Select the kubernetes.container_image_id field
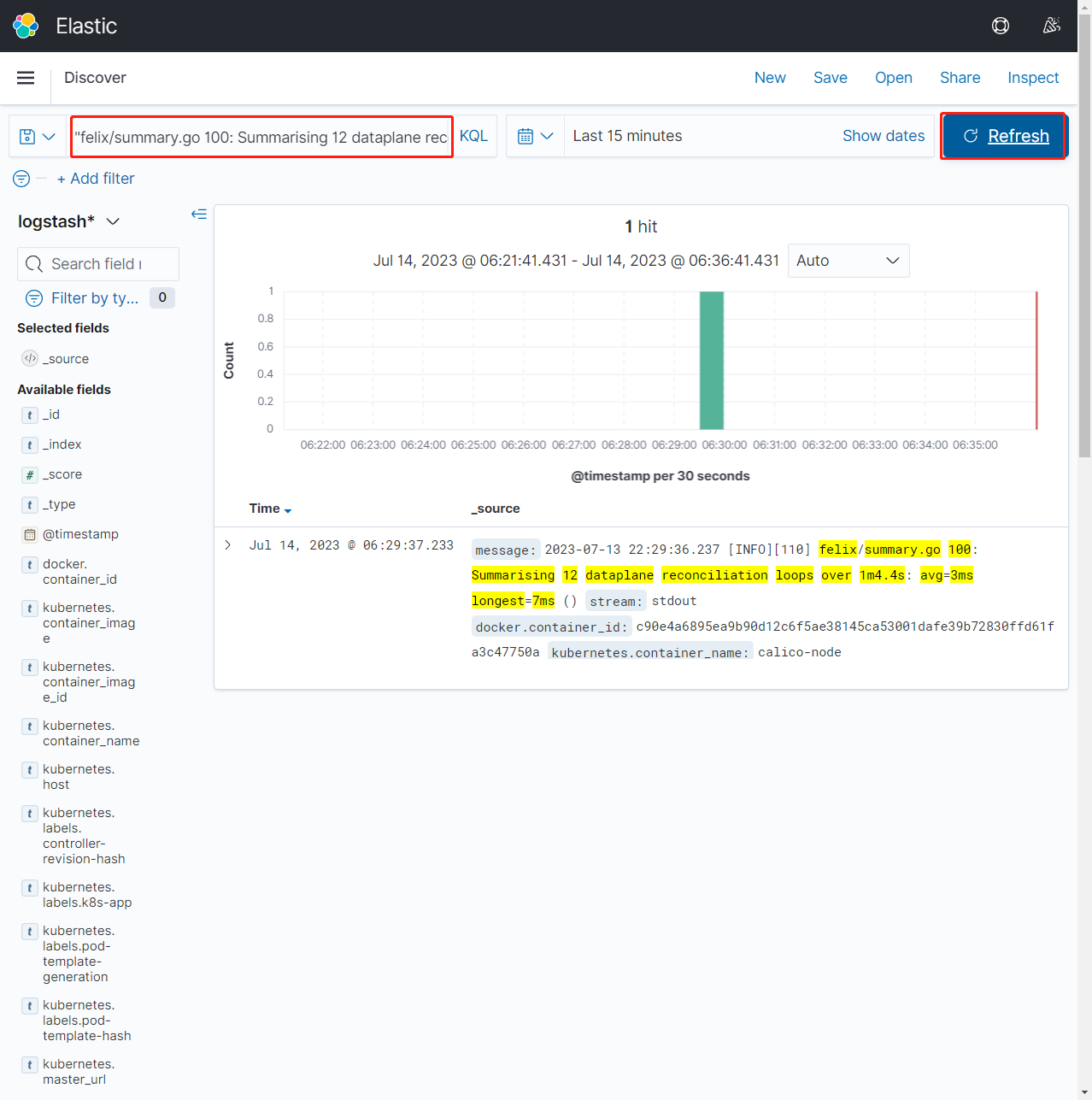The image size is (1092, 1100). (x=89, y=682)
